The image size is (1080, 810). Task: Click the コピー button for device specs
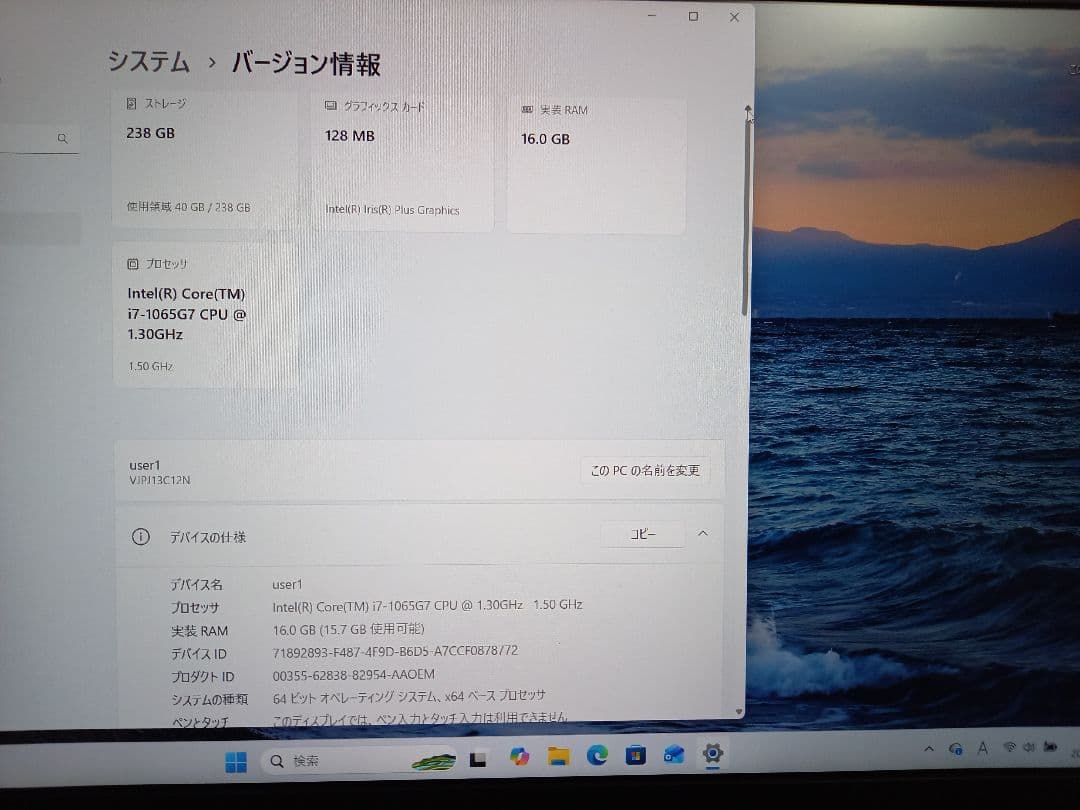click(x=643, y=534)
